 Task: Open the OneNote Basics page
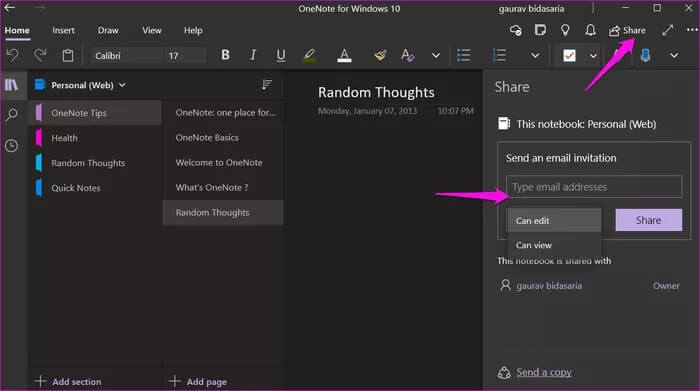[x=223, y=137]
